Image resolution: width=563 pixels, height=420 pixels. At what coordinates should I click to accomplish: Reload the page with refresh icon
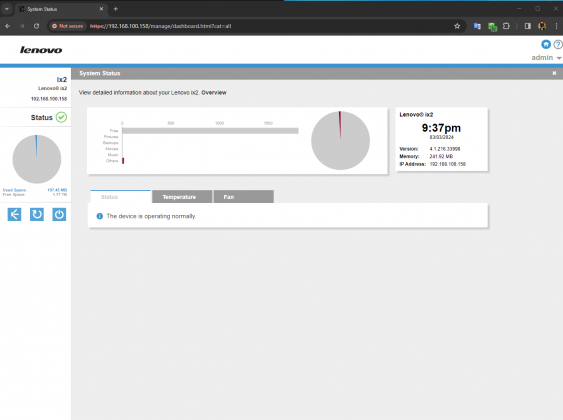pyautogui.click(x=36, y=26)
